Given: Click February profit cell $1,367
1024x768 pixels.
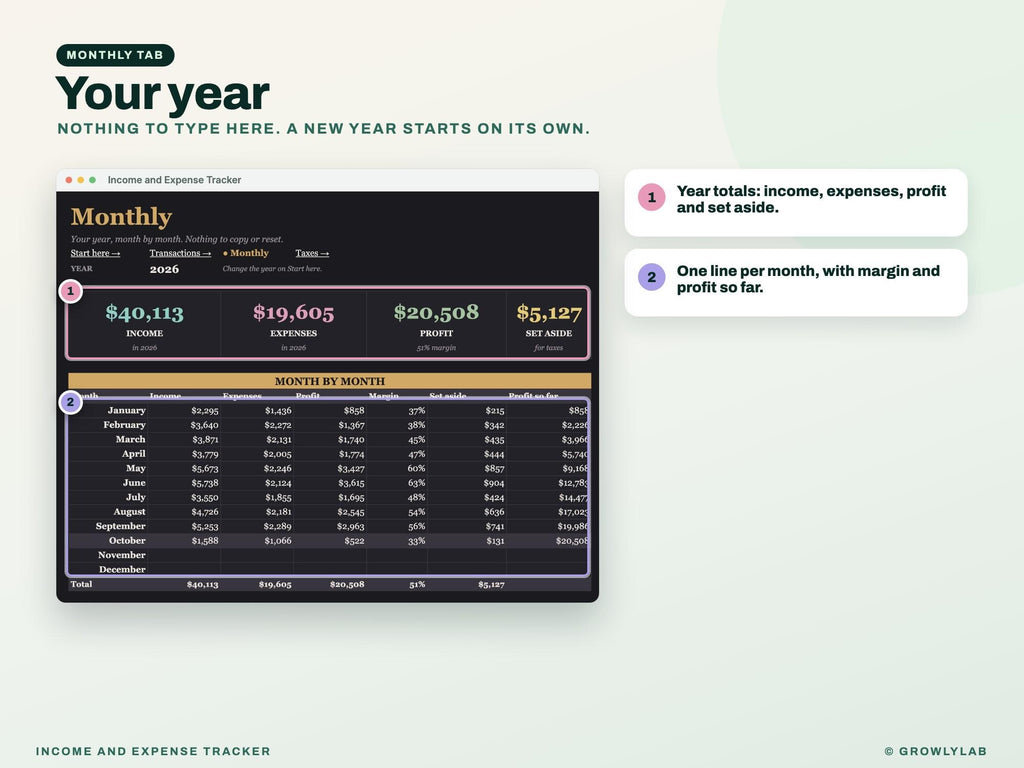Looking at the screenshot, I should click(x=351, y=425).
